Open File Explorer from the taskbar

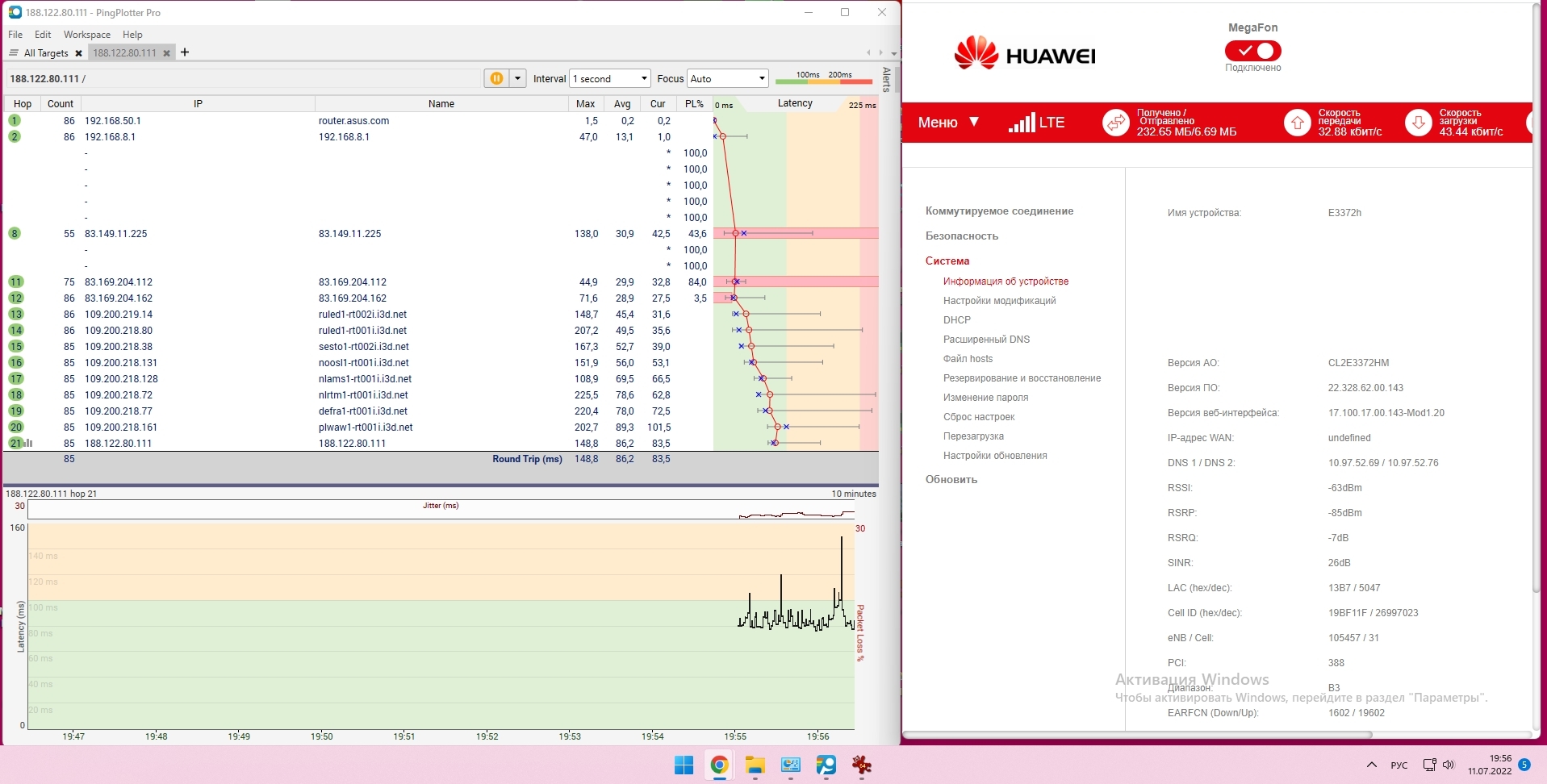click(755, 765)
